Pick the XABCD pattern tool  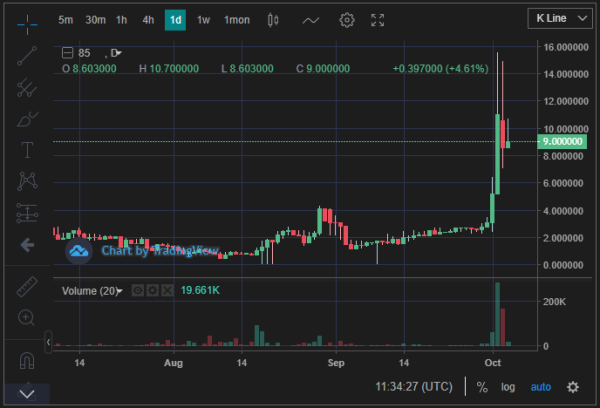pyautogui.click(x=27, y=181)
